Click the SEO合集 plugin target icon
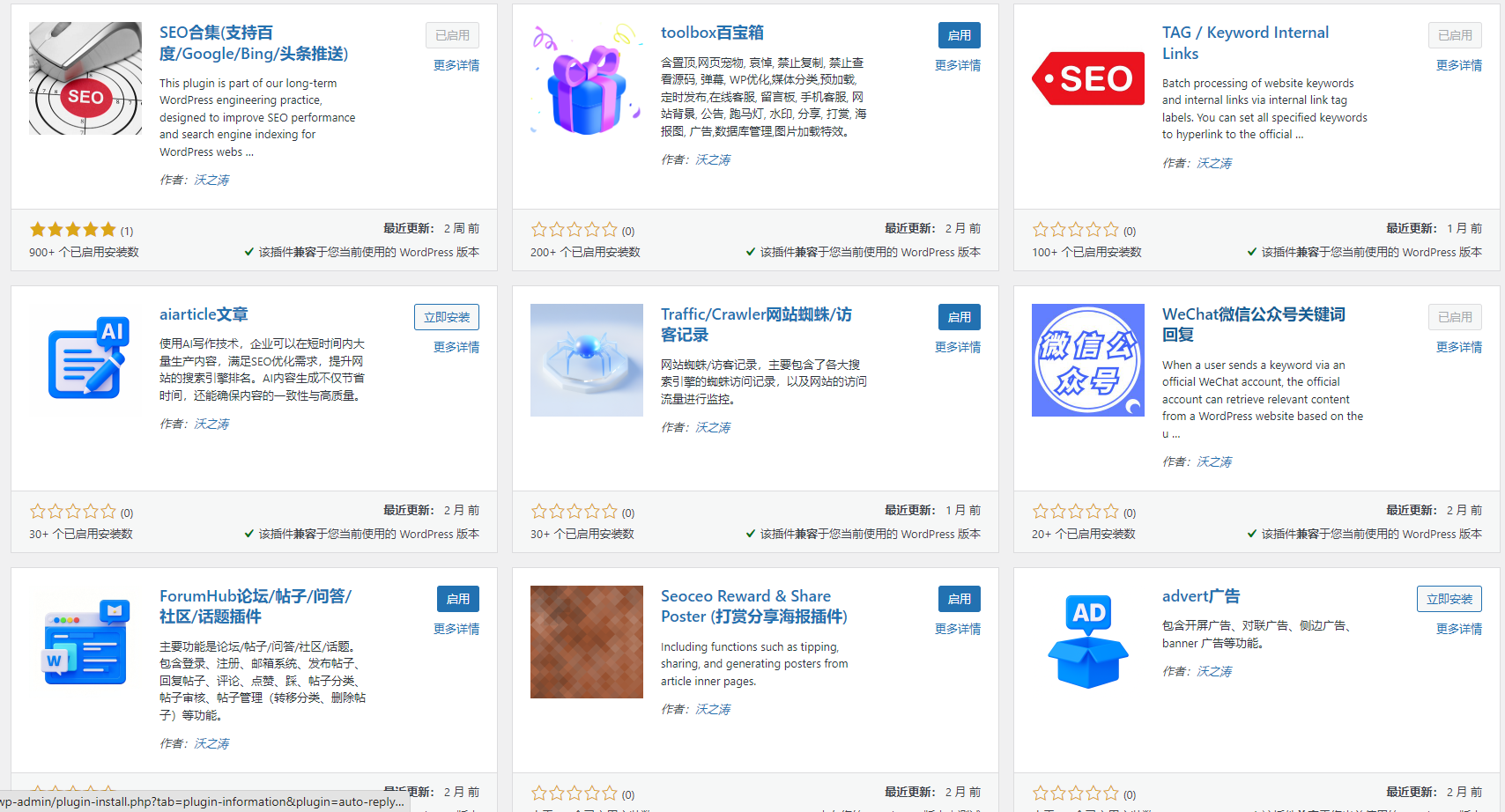 click(85, 78)
